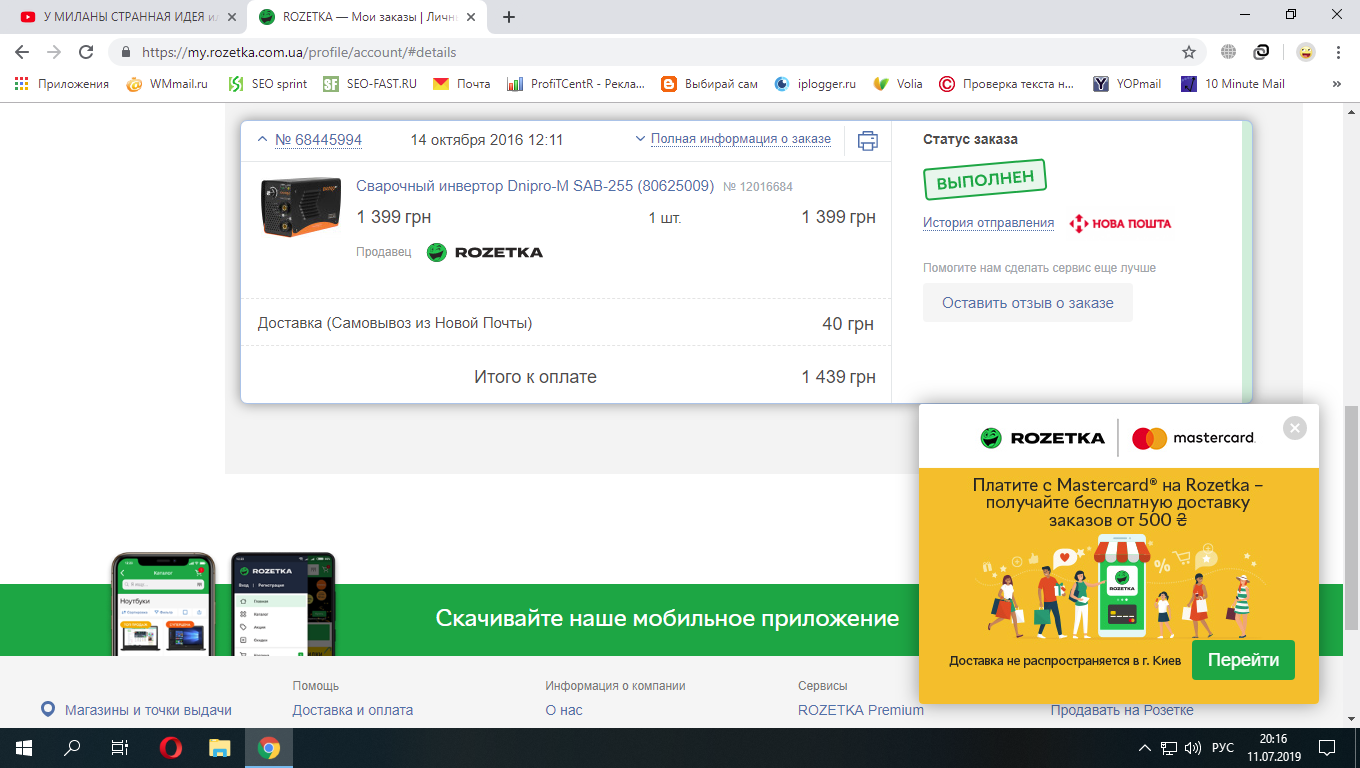The width and height of the screenshot is (1360, 768).
Task: Click 'Скачивайте наше мобильное приложение' banner text
Action: [x=667, y=618]
